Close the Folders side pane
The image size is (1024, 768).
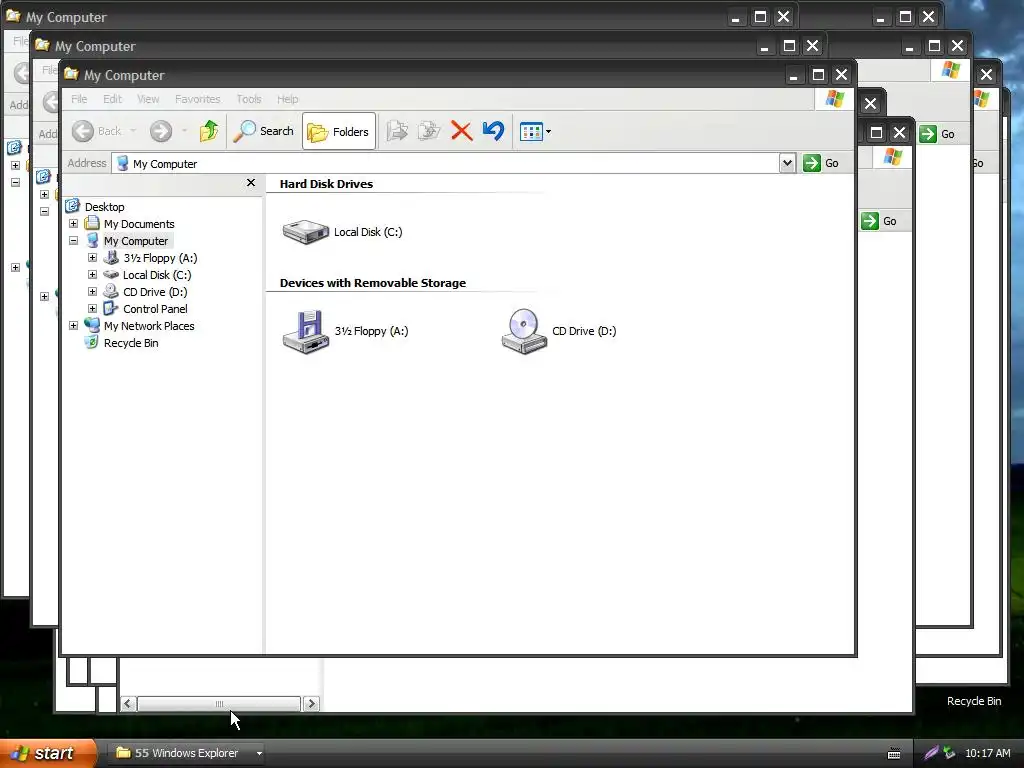coord(251,183)
